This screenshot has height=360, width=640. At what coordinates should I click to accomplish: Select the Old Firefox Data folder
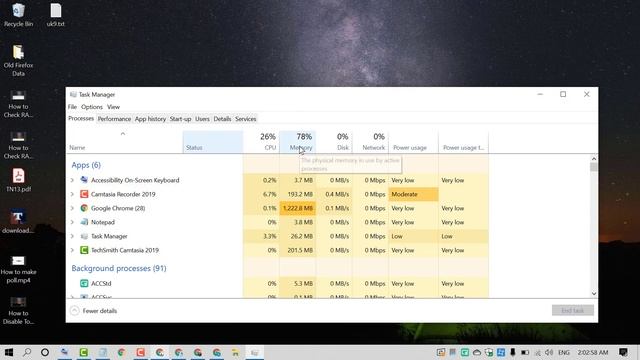pyautogui.click(x=18, y=61)
